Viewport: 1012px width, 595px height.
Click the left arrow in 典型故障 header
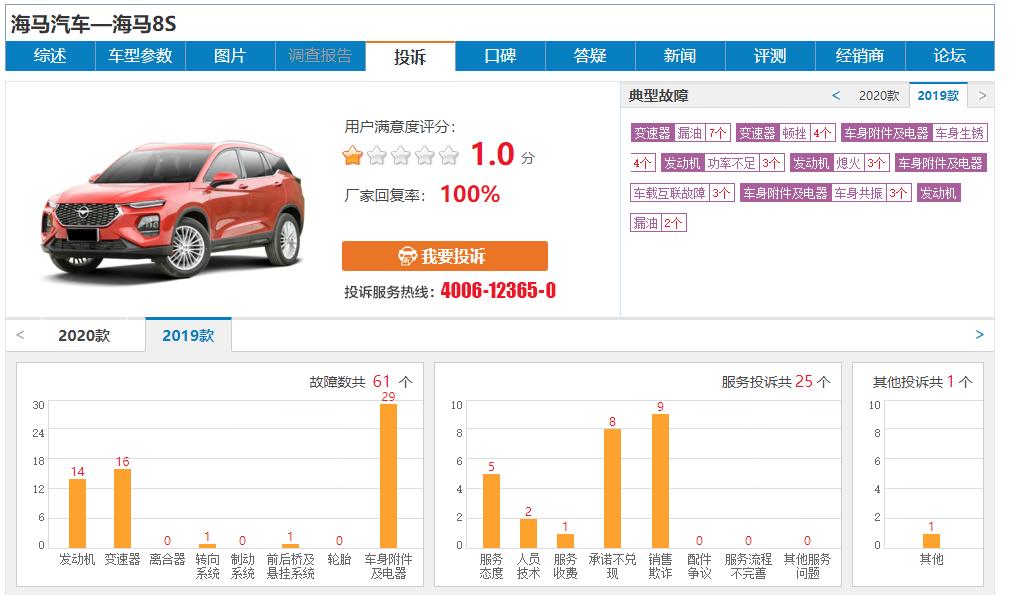pos(836,95)
